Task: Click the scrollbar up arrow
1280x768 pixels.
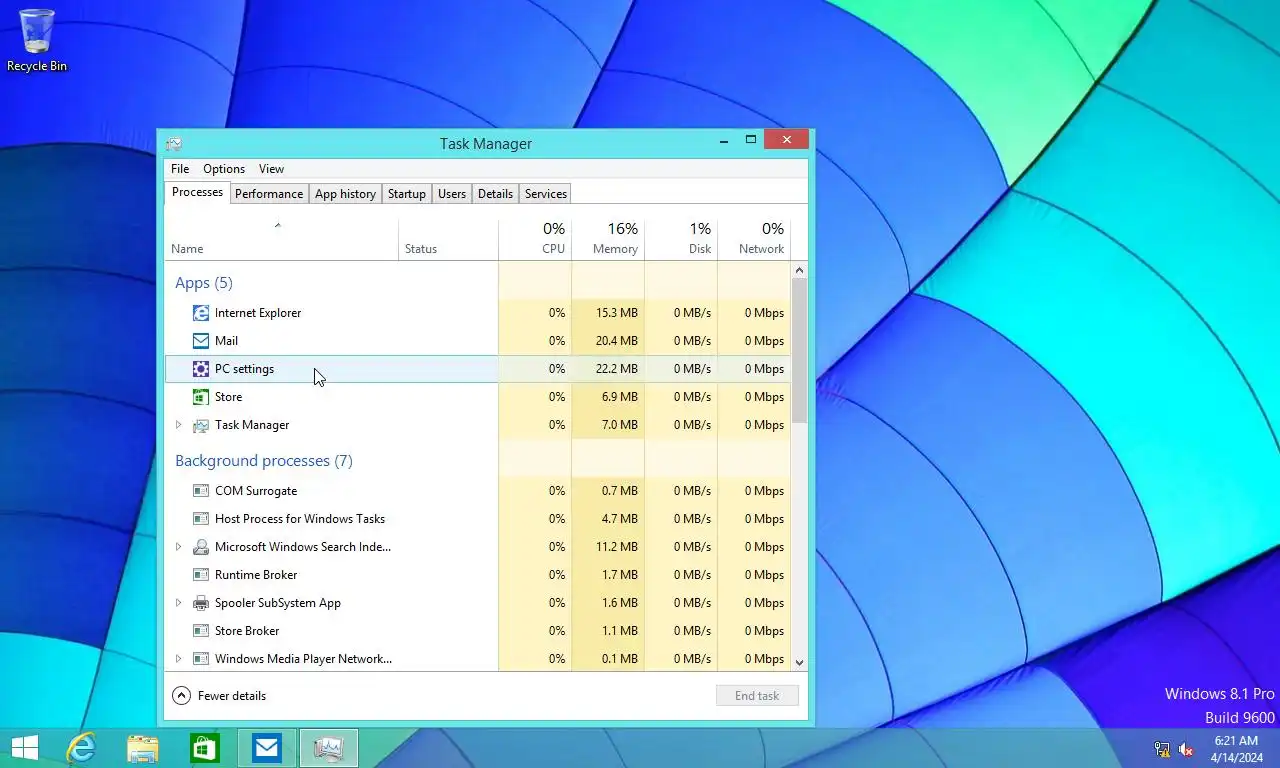Action: point(799,270)
